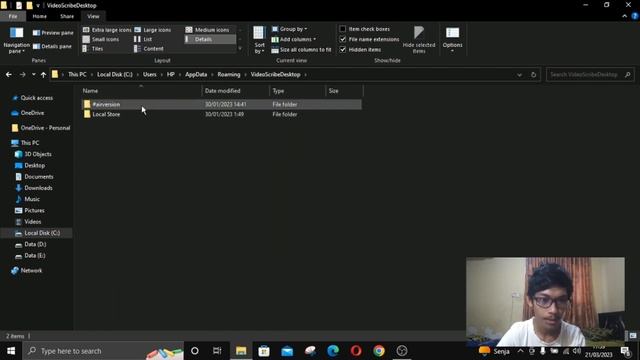Open Task View on taskbar
Screen dimensions: 640x360
[217, 351]
